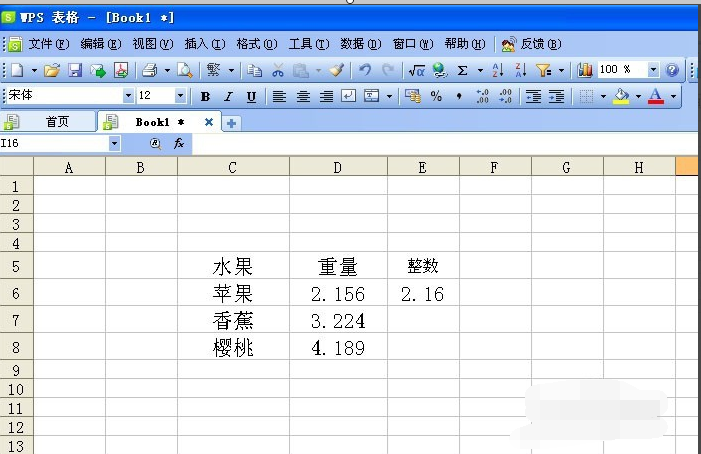Export to PDF icon
701x454 pixels.
pyautogui.click(x=121, y=70)
